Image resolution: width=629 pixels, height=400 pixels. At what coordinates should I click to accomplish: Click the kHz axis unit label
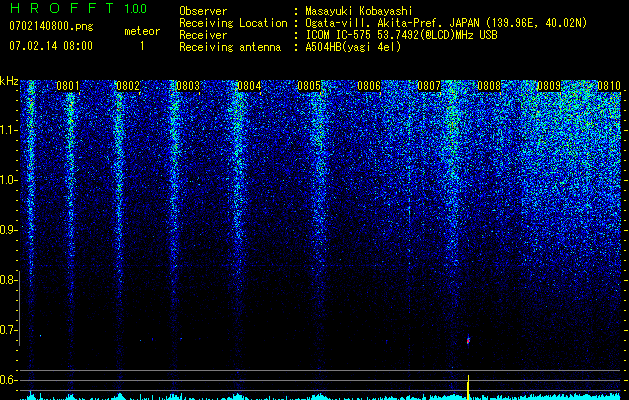9,81
